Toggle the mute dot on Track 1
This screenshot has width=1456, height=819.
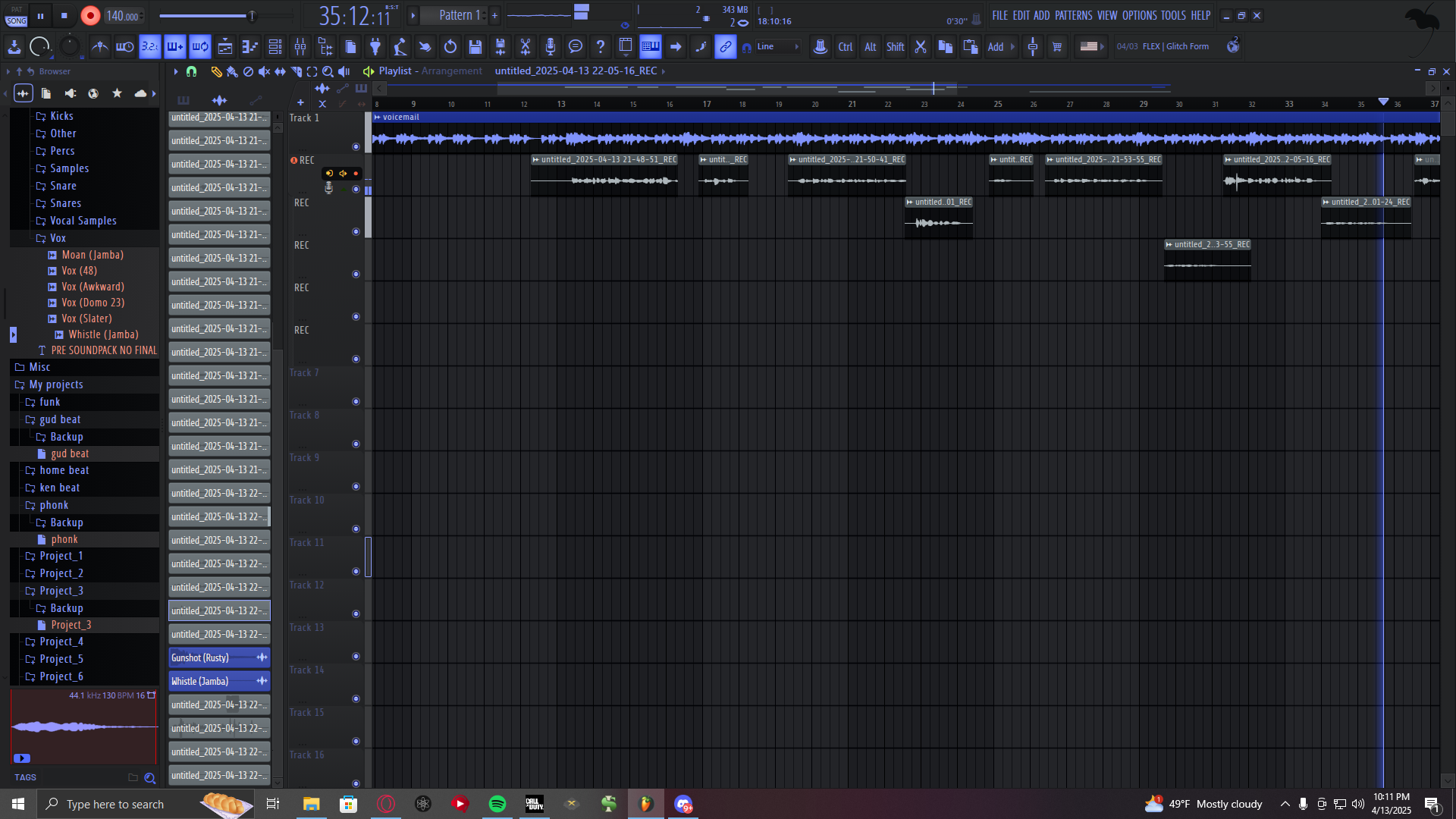pos(356,146)
